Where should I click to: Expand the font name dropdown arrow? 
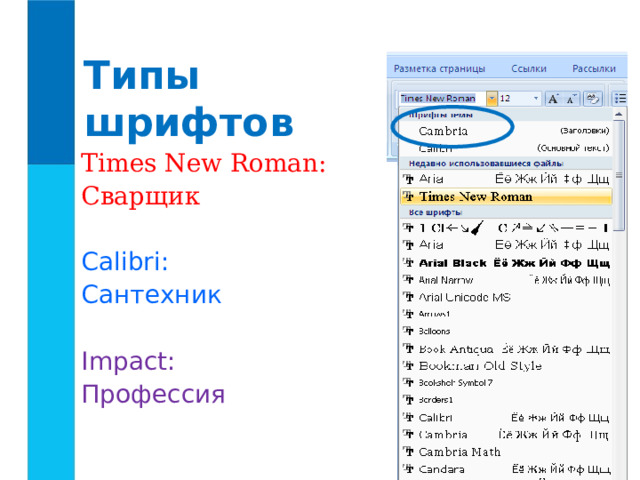(x=492, y=98)
